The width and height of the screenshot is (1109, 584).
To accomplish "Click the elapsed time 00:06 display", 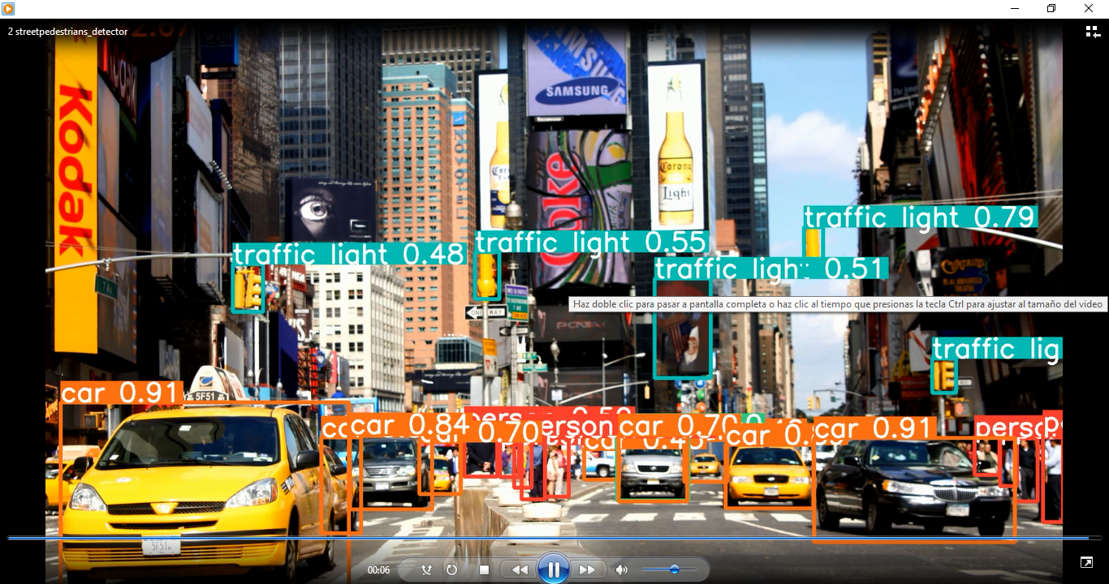I will pyautogui.click(x=378, y=570).
